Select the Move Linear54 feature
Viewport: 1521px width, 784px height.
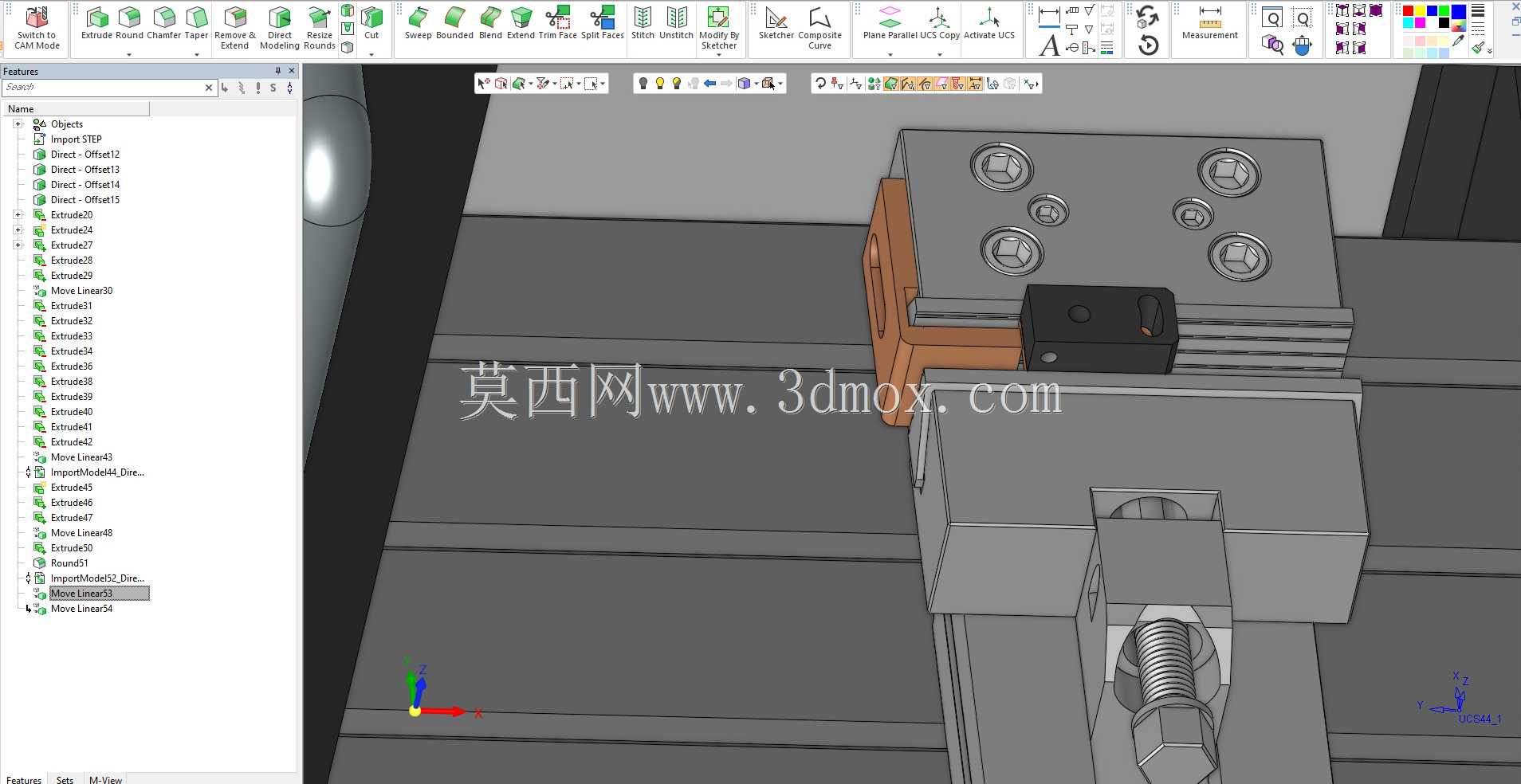pos(81,609)
